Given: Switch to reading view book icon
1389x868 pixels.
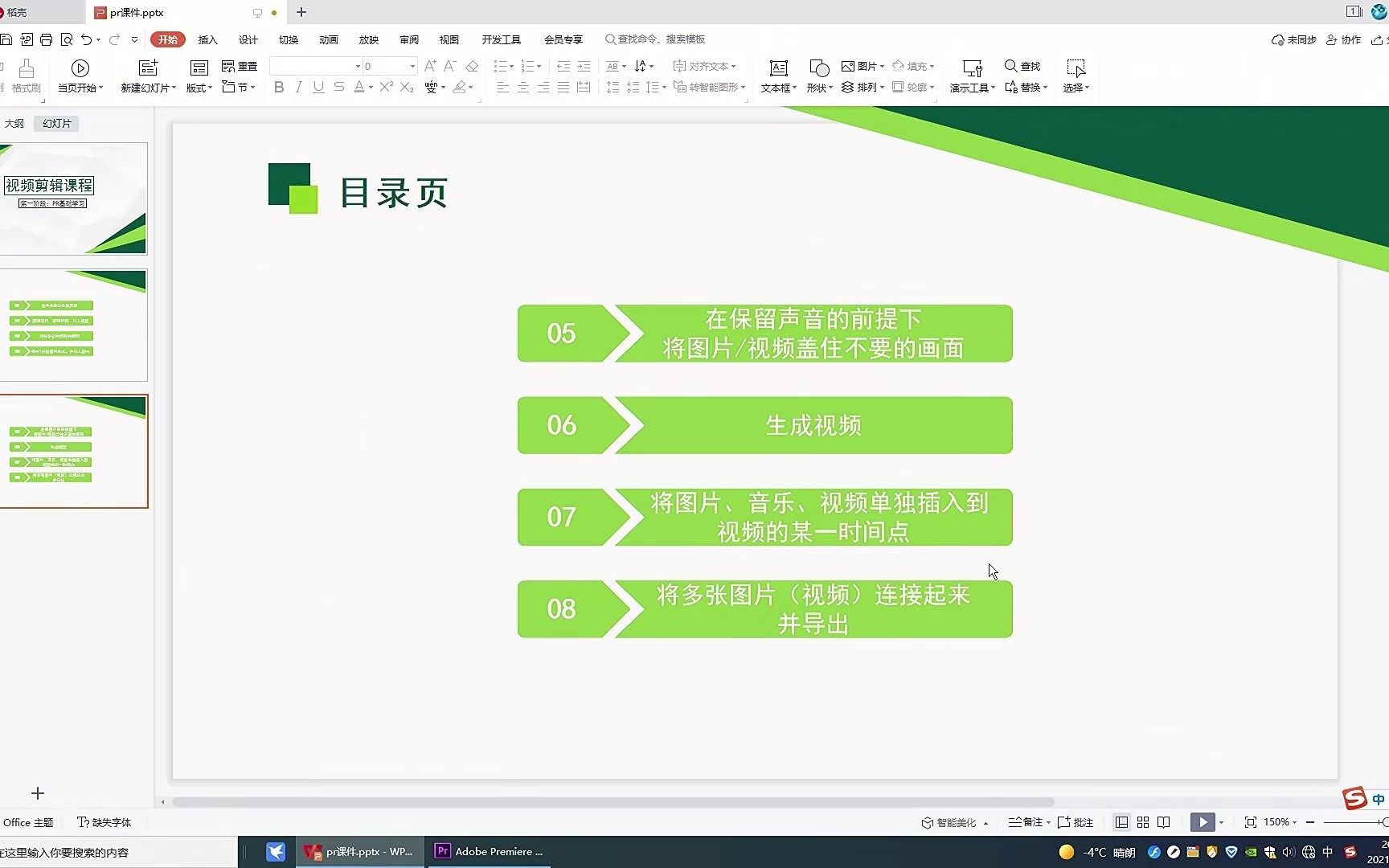Looking at the screenshot, I should (1163, 822).
